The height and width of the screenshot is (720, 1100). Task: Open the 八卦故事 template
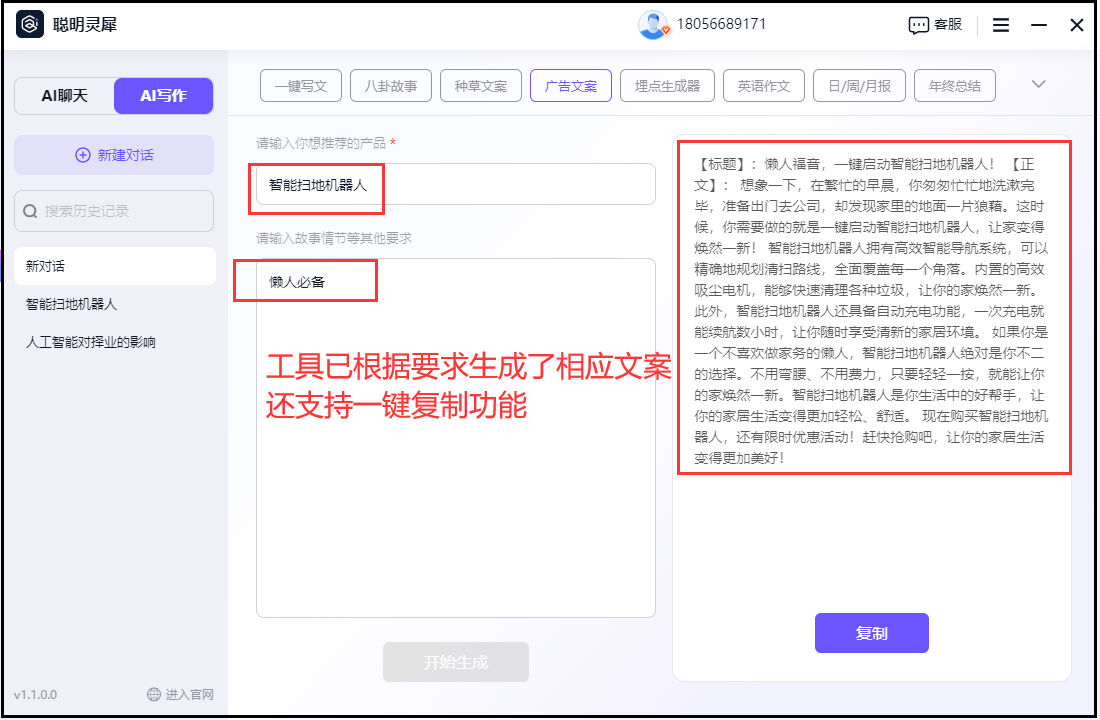(x=390, y=85)
